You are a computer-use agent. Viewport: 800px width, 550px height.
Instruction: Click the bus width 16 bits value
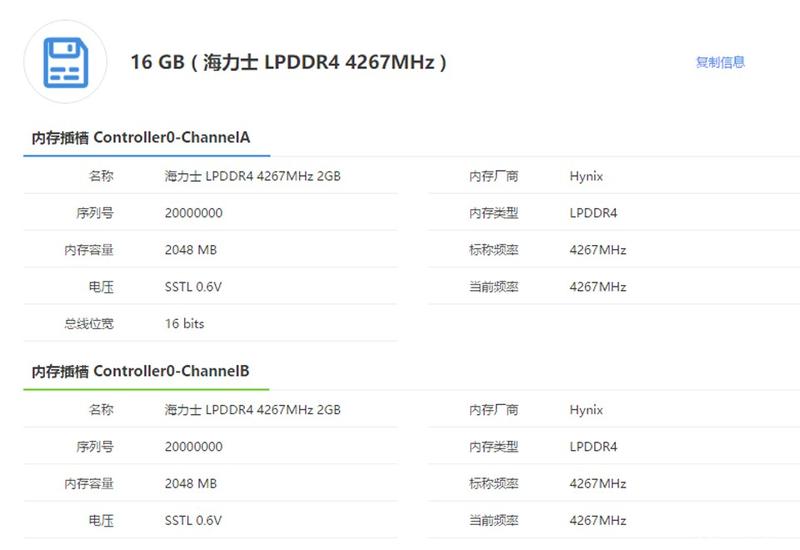click(184, 323)
